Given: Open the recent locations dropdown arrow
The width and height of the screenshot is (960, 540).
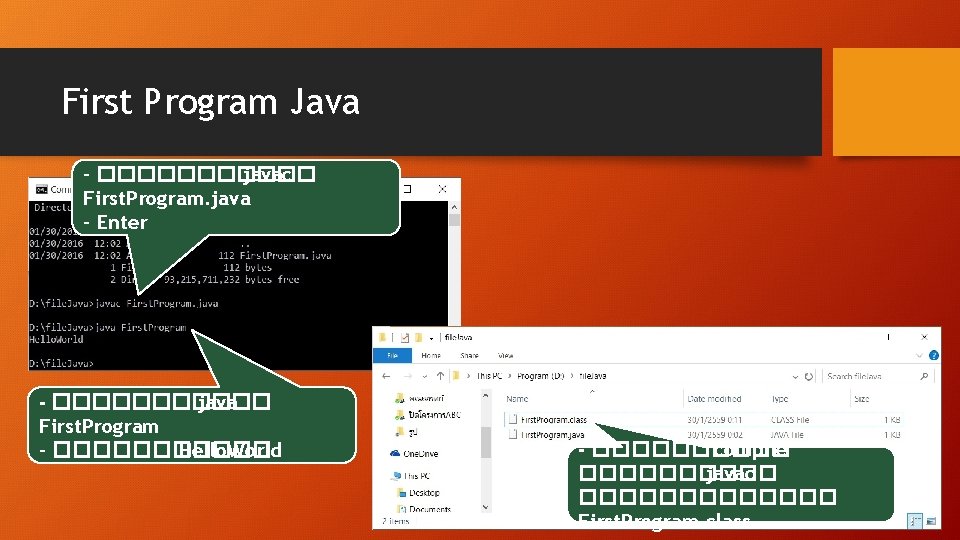Looking at the screenshot, I should point(424,377).
